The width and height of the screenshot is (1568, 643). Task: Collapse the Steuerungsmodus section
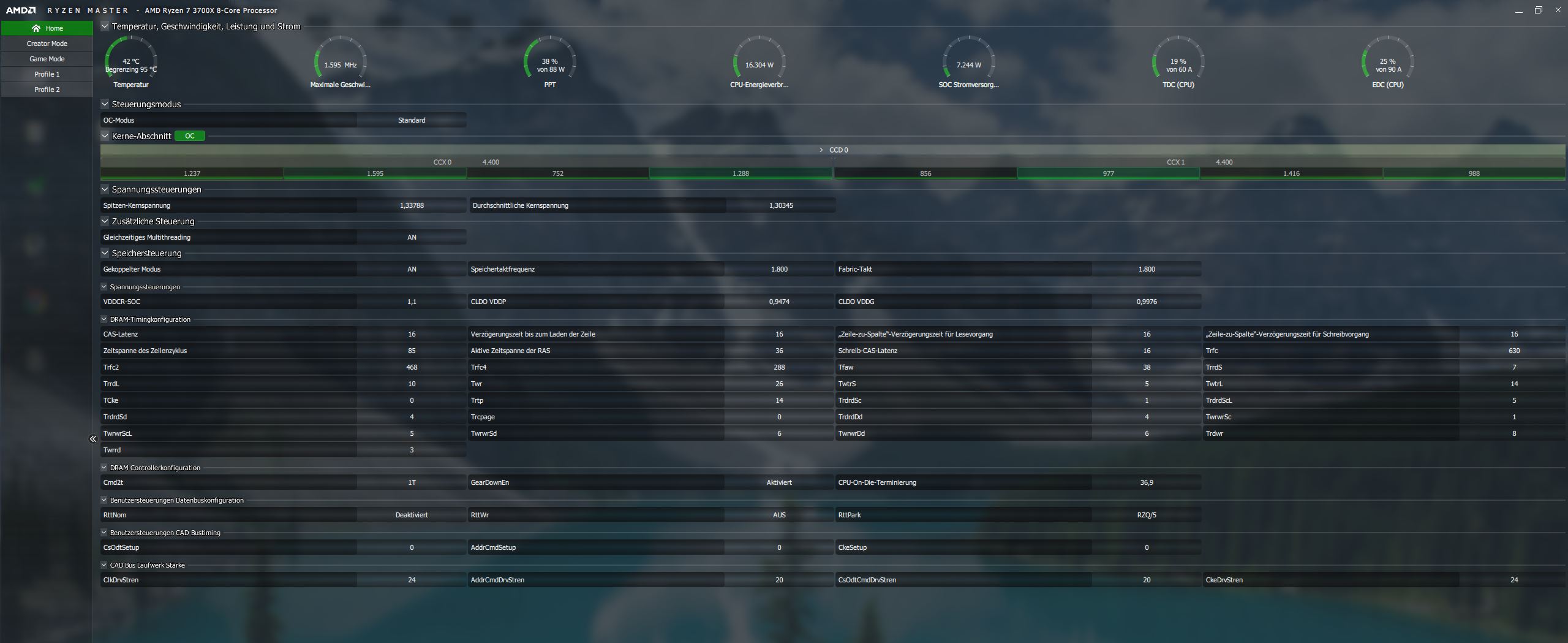pyautogui.click(x=105, y=104)
